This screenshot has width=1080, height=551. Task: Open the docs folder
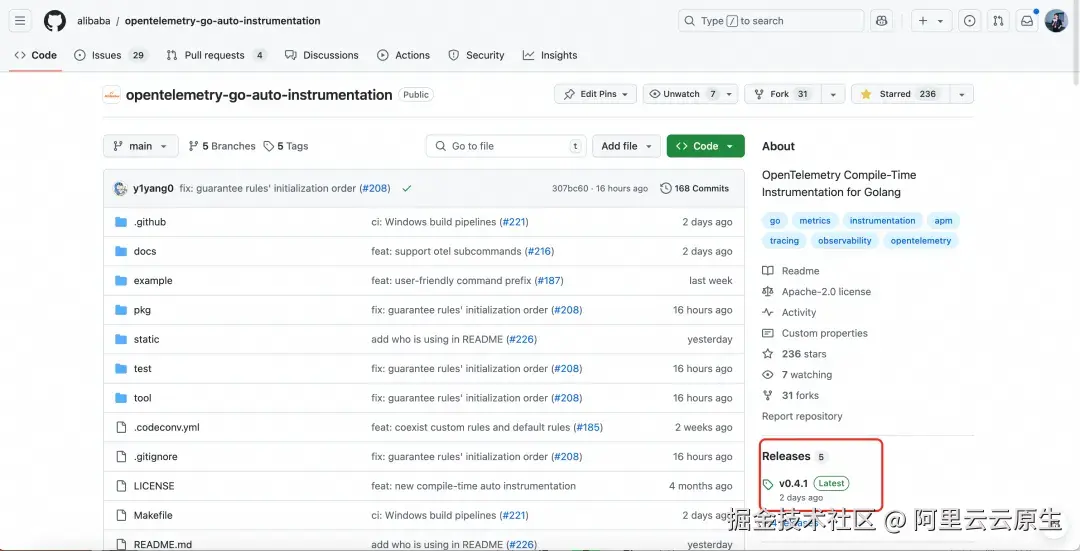click(145, 251)
